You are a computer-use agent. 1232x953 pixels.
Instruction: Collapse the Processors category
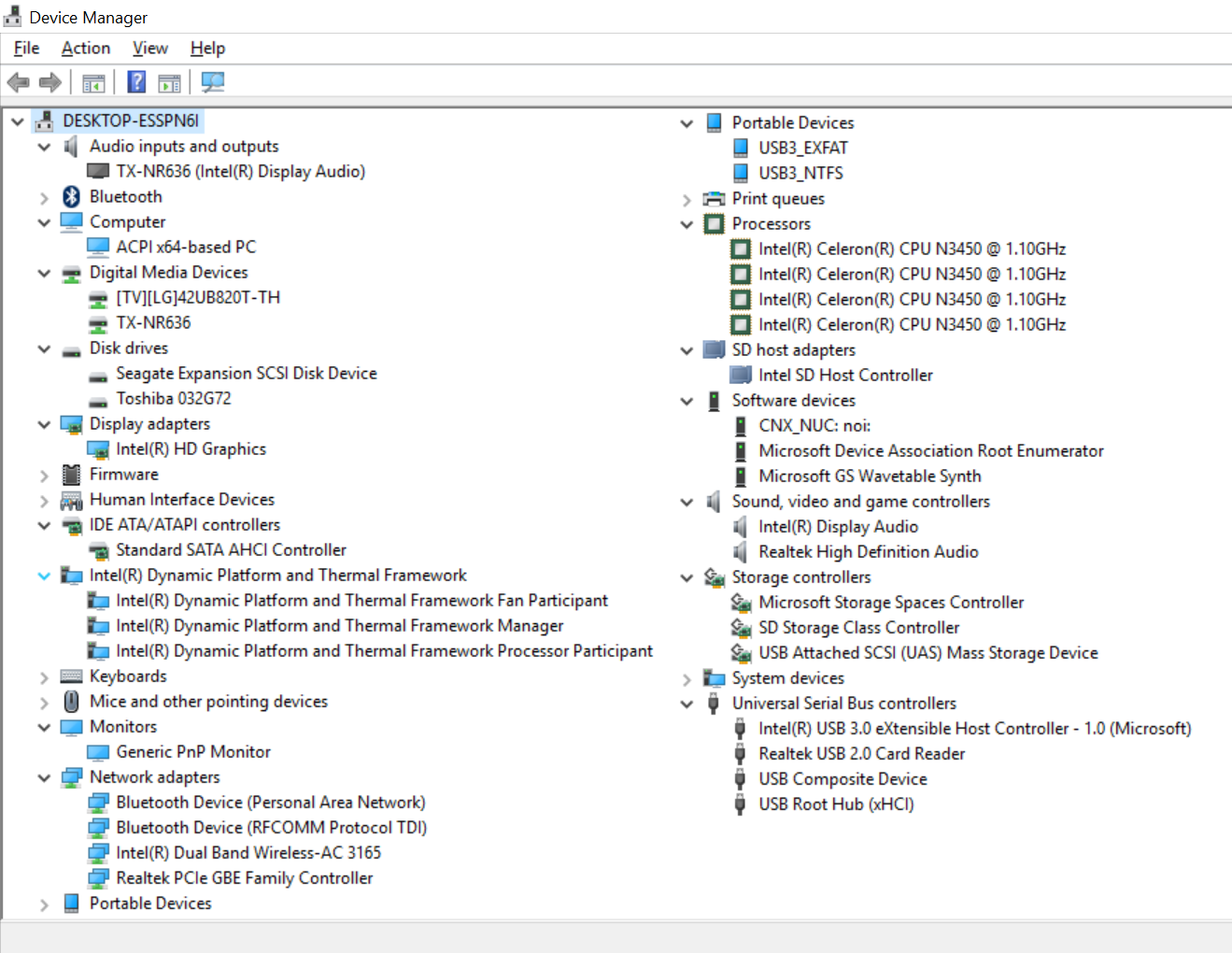(687, 224)
